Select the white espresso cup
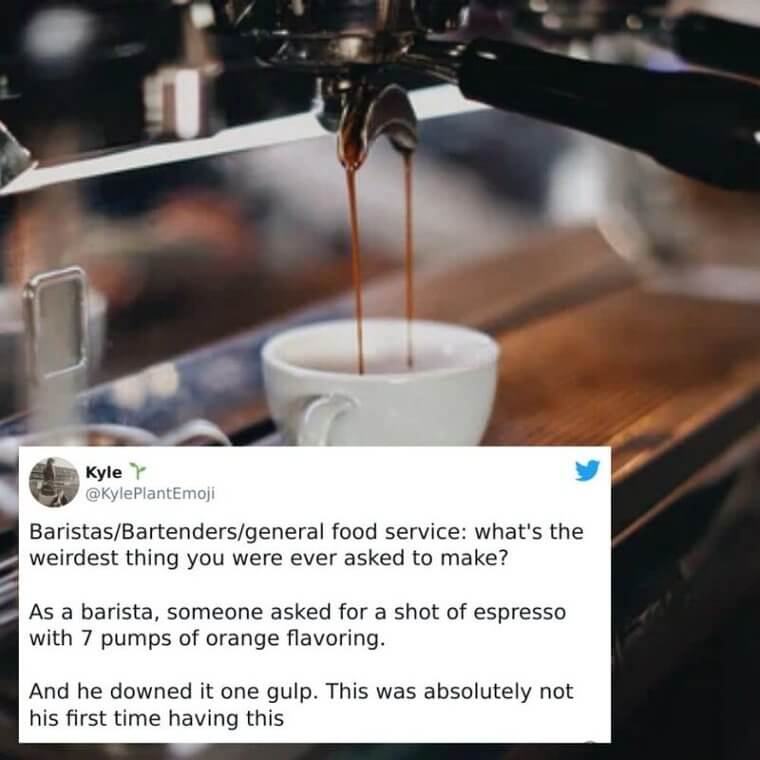760x760 pixels. pyautogui.click(x=381, y=382)
